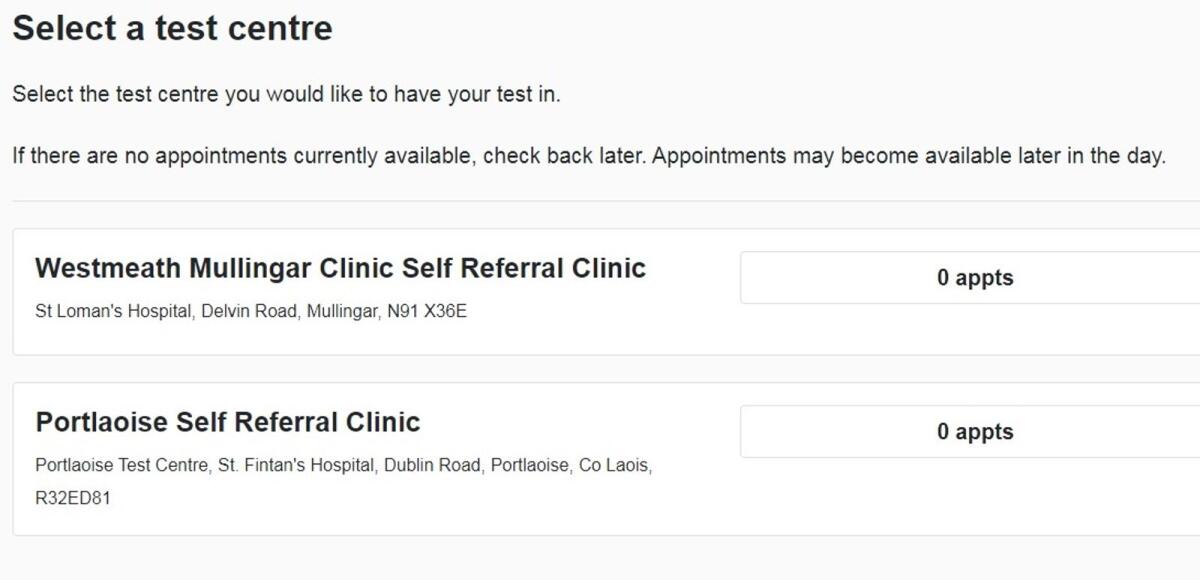
Task: Click the 0 appts button for Westmeath Mullingar Clinic
Action: 974,278
